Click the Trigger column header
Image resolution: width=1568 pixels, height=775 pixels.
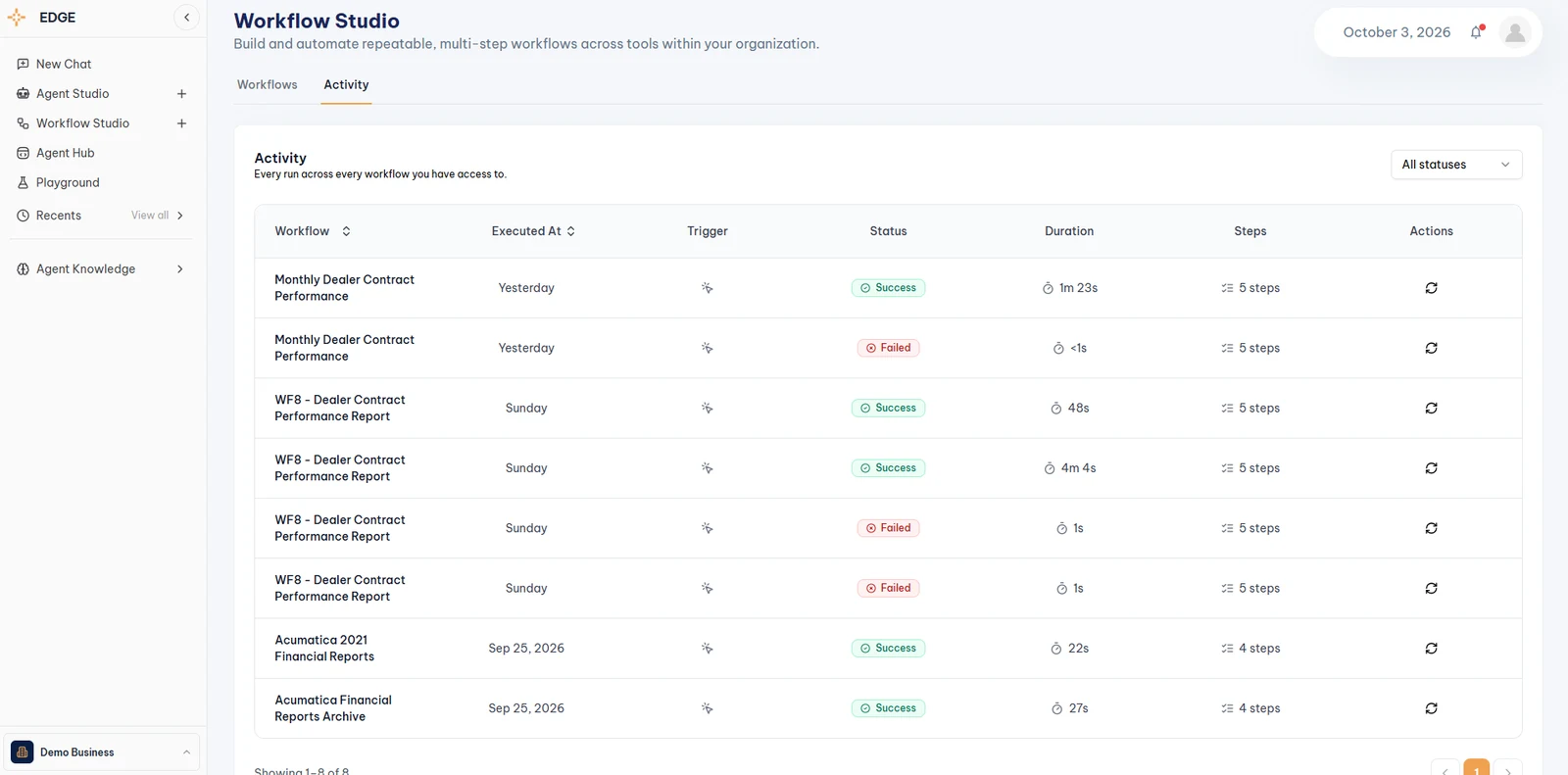tap(707, 231)
